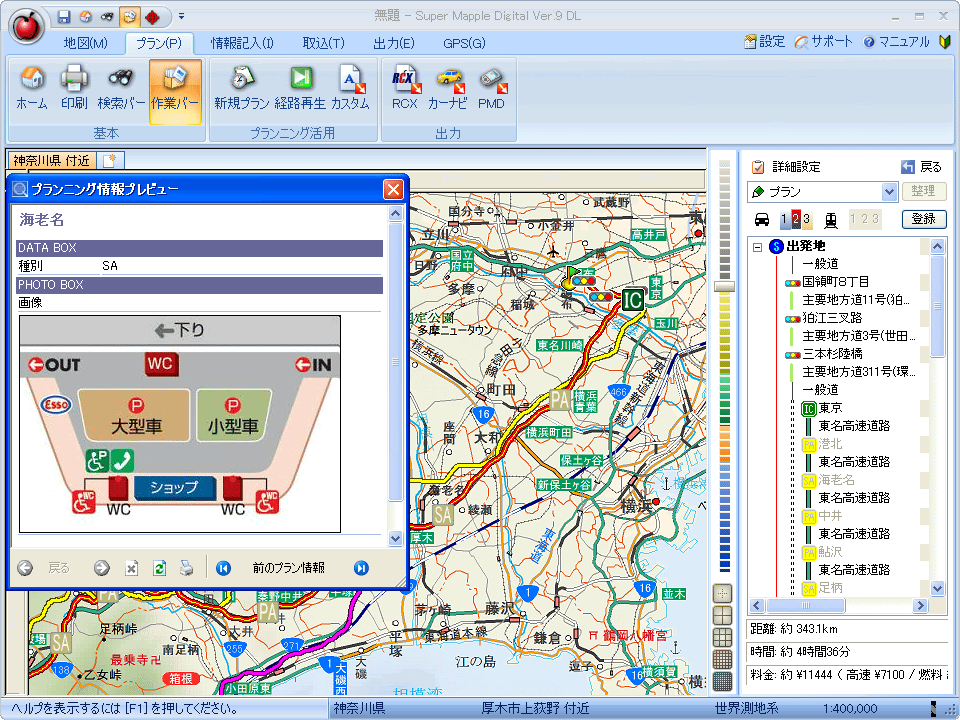This screenshot has width=960, height=720.
Task: Click the 印刷 printer icon
Action: tap(74, 88)
